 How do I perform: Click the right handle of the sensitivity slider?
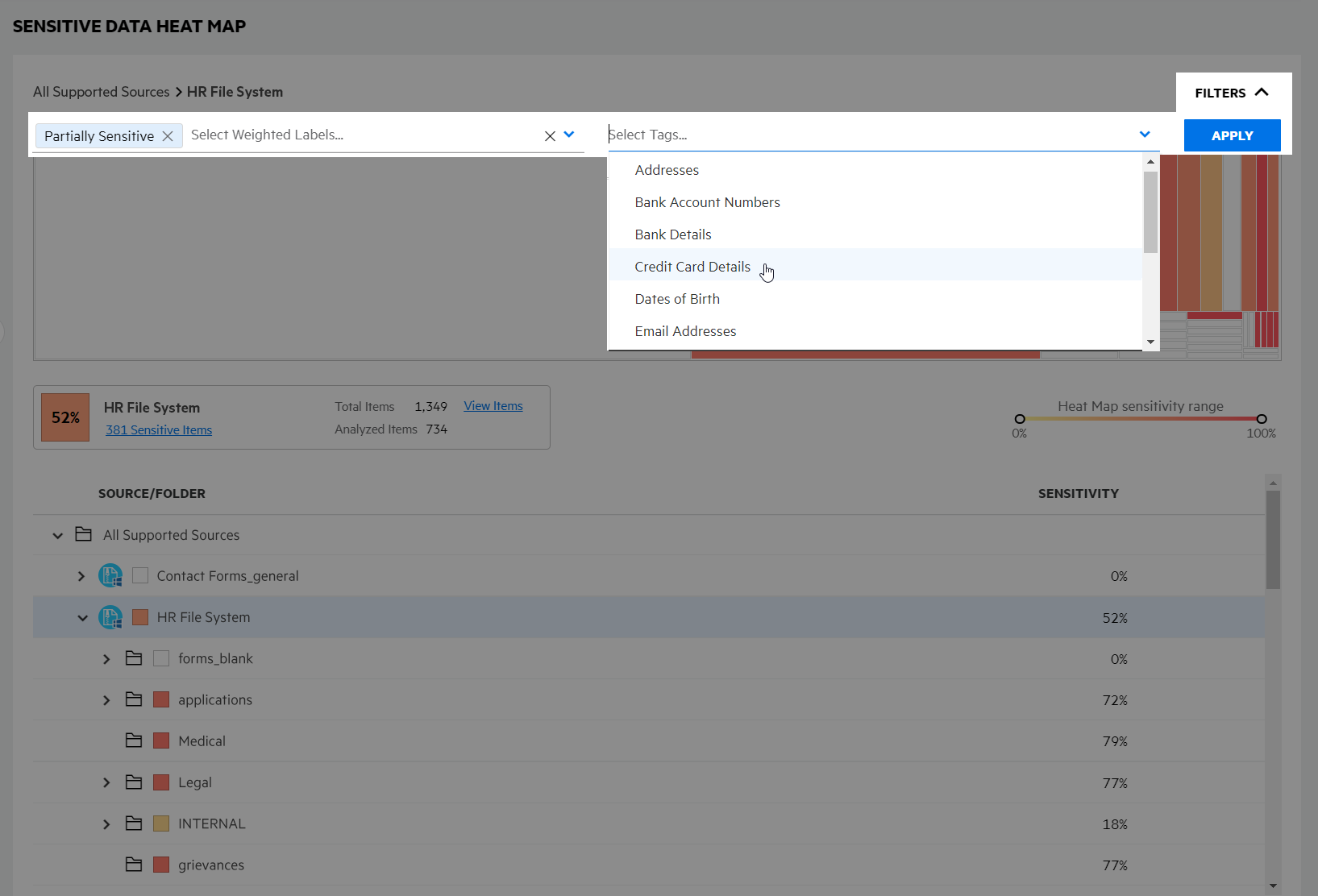coord(1261,419)
